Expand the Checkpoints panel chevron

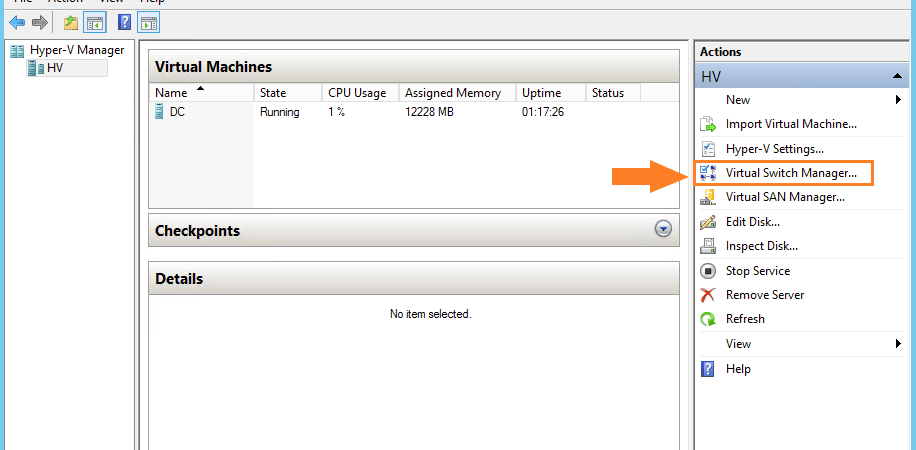[x=663, y=230]
